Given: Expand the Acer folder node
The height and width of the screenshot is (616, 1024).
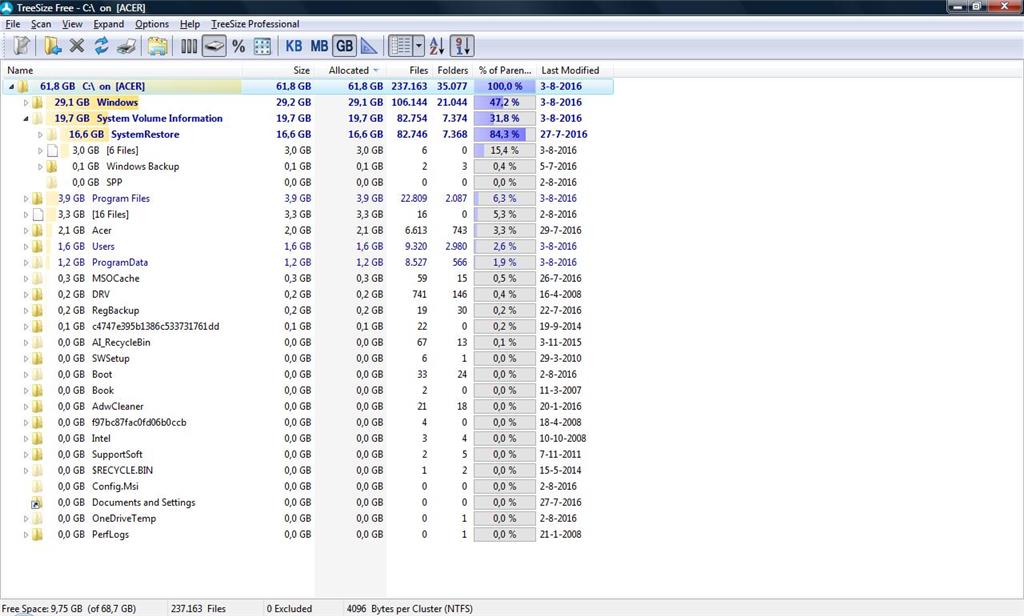Looking at the screenshot, I should [x=26, y=231].
